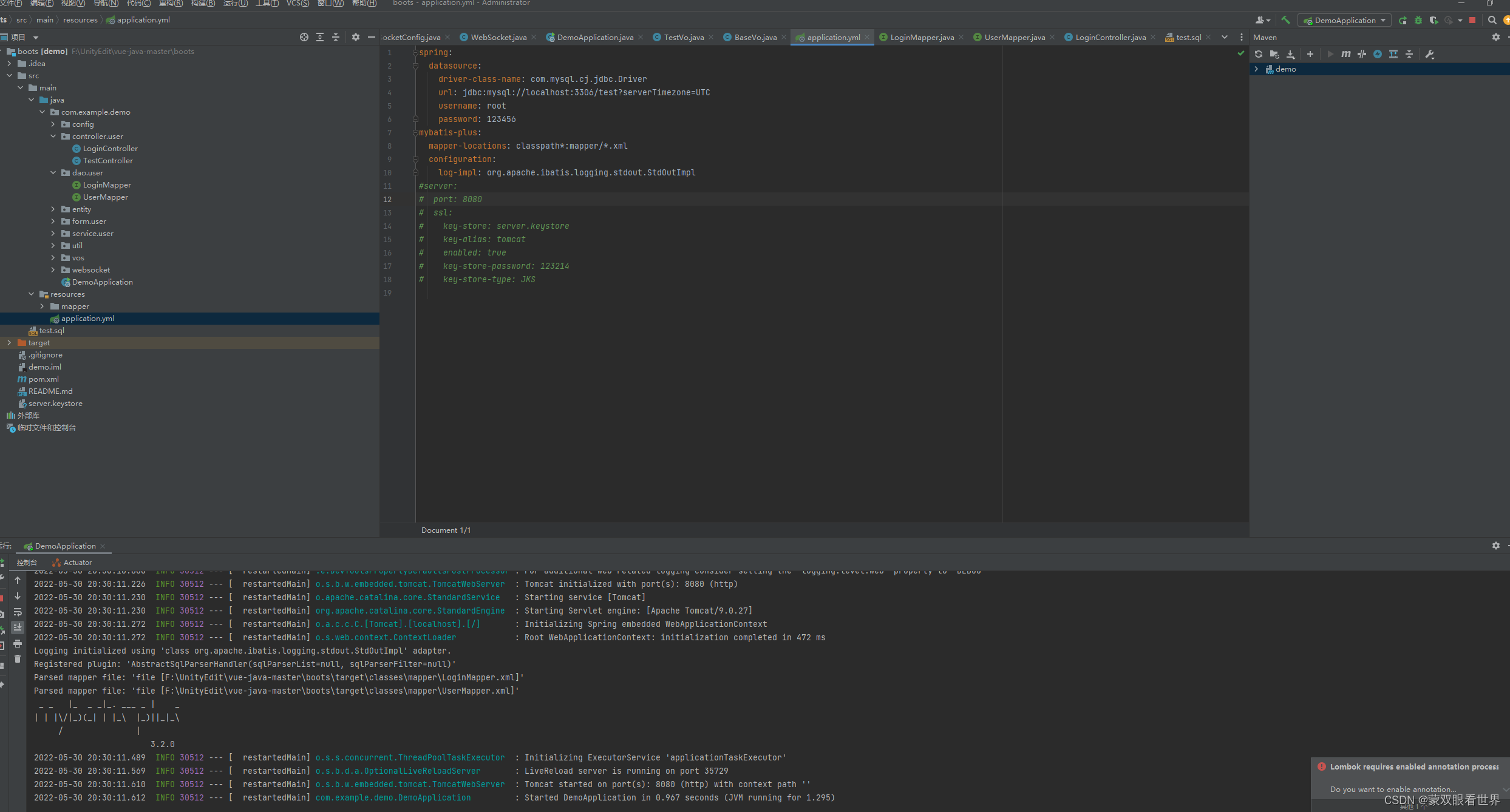This screenshot has height=812, width=1510.
Task: Open Maven settings wrench icon
Action: pyautogui.click(x=1430, y=54)
